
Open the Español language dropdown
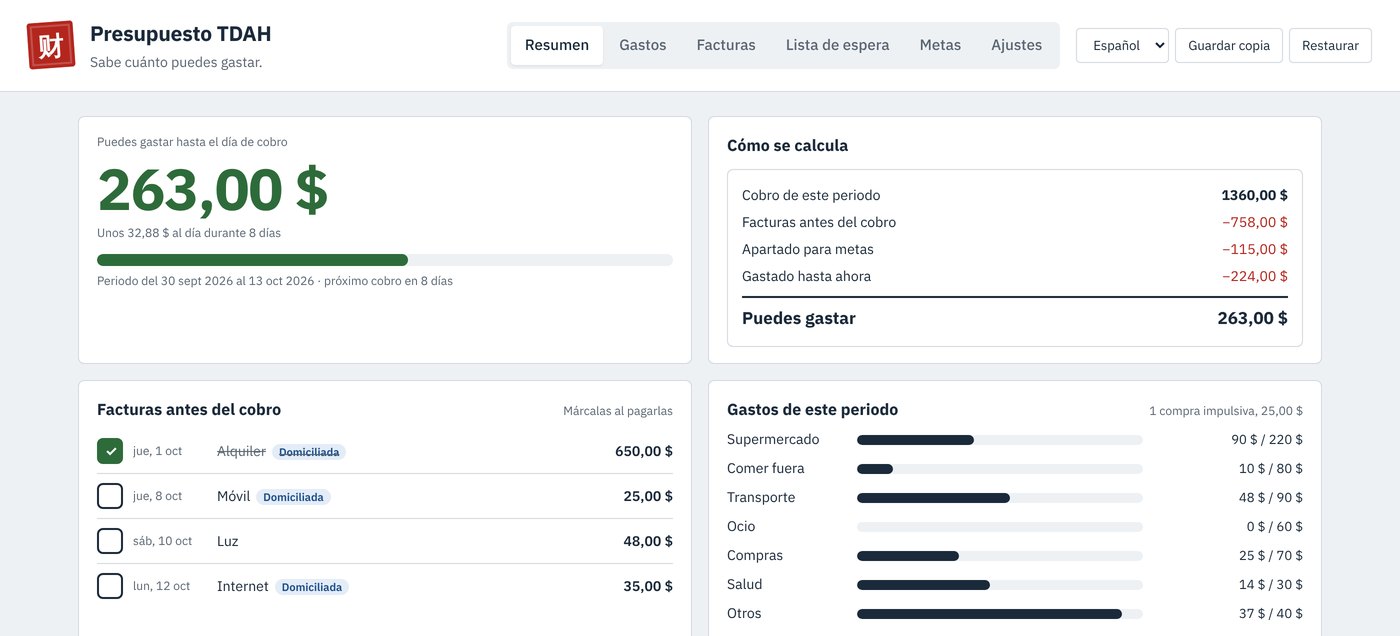(1122, 45)
